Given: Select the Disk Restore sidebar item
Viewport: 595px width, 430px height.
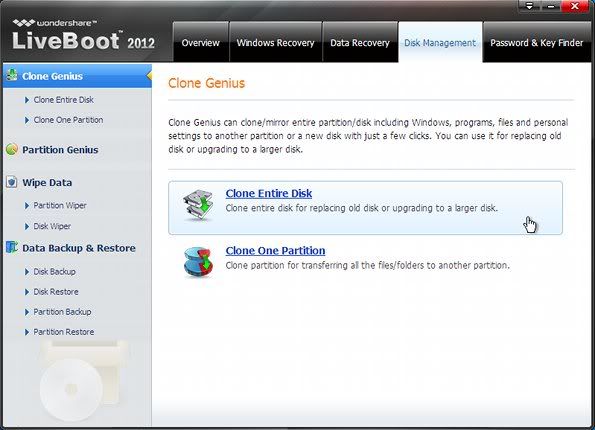Looking at the screenshot, I should coord(56,291).
